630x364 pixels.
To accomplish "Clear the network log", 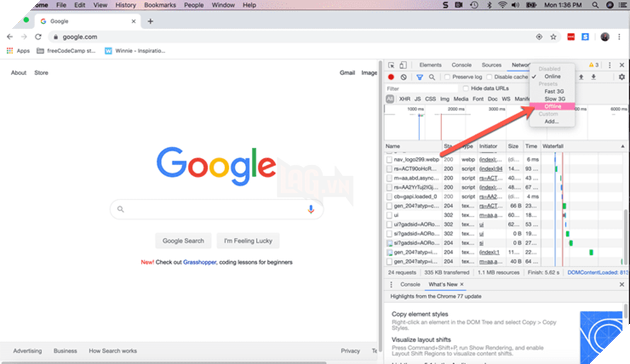I will click(403, 77).
